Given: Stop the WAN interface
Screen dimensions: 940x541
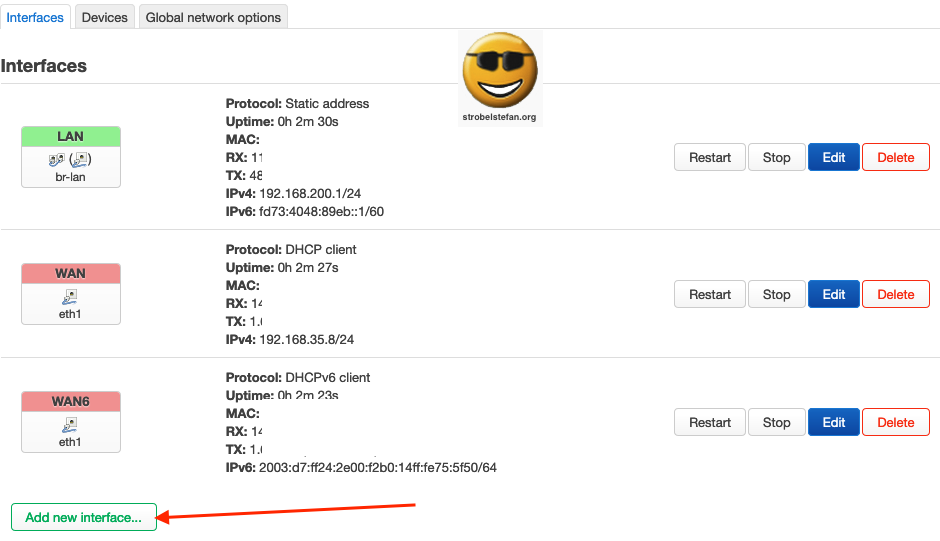Looking at the screenshot, I should click(x=776, y=294).
